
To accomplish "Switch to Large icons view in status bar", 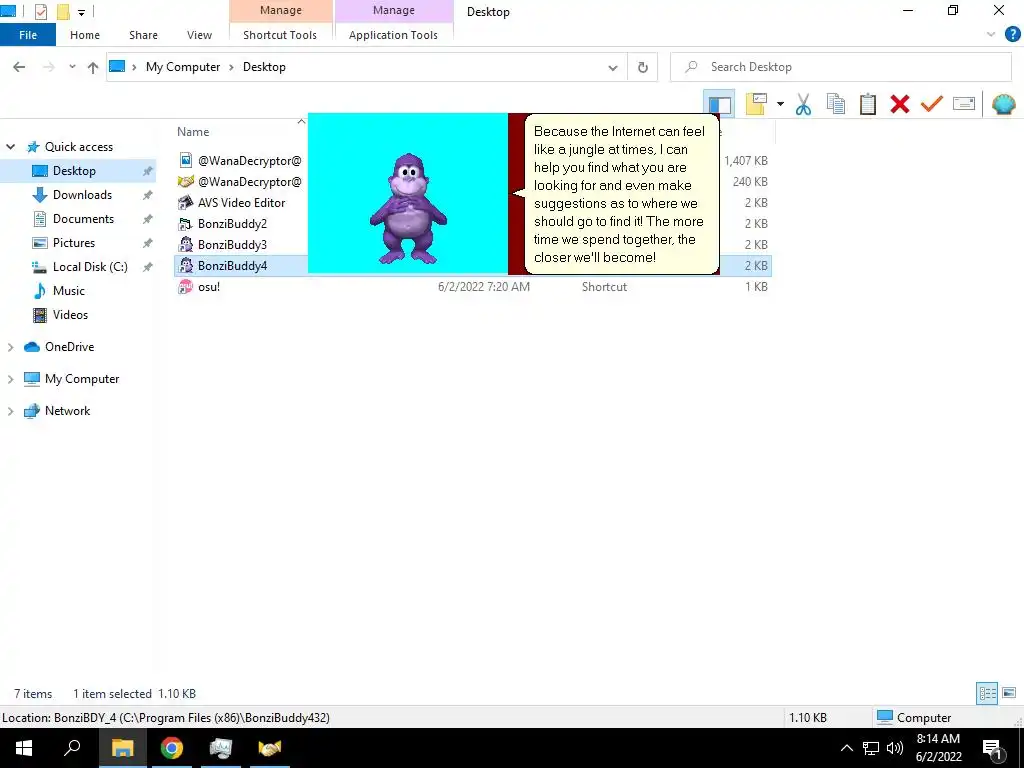I will tap(1008, 693).
